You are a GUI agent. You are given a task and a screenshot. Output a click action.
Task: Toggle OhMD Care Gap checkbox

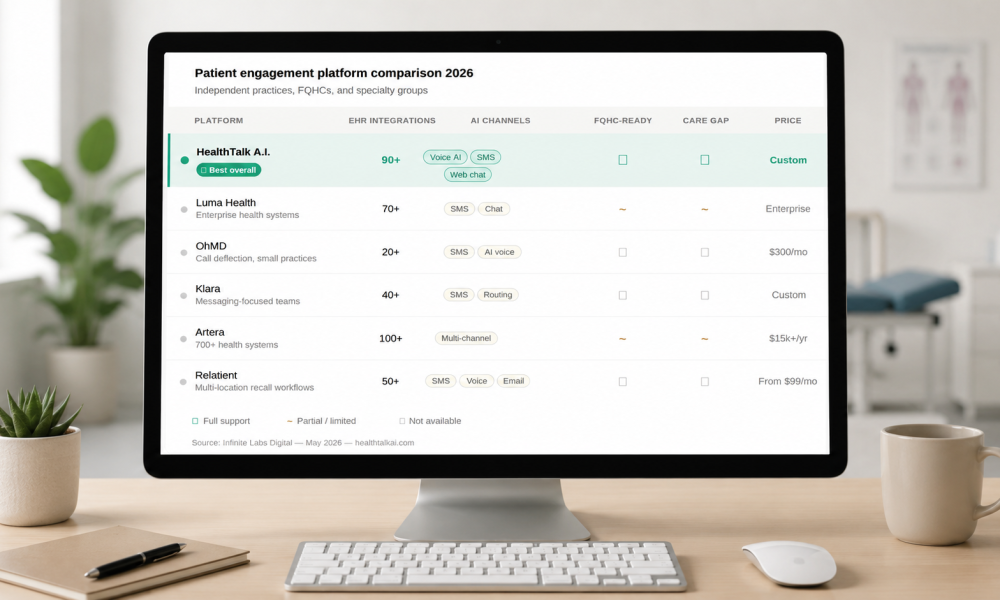[705, 252]
